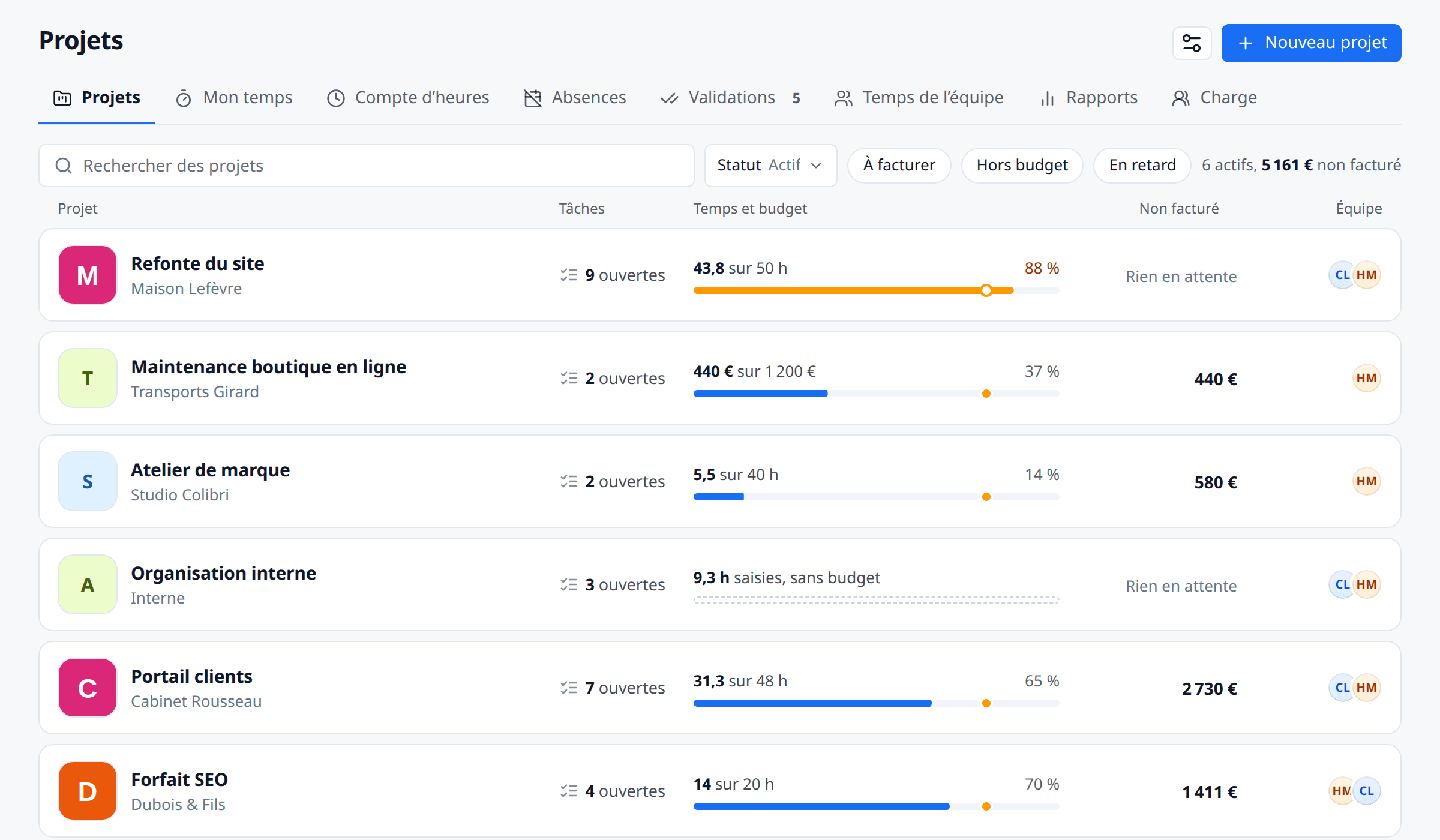Click the T avatar for Transports Girard

coord(88,378)
